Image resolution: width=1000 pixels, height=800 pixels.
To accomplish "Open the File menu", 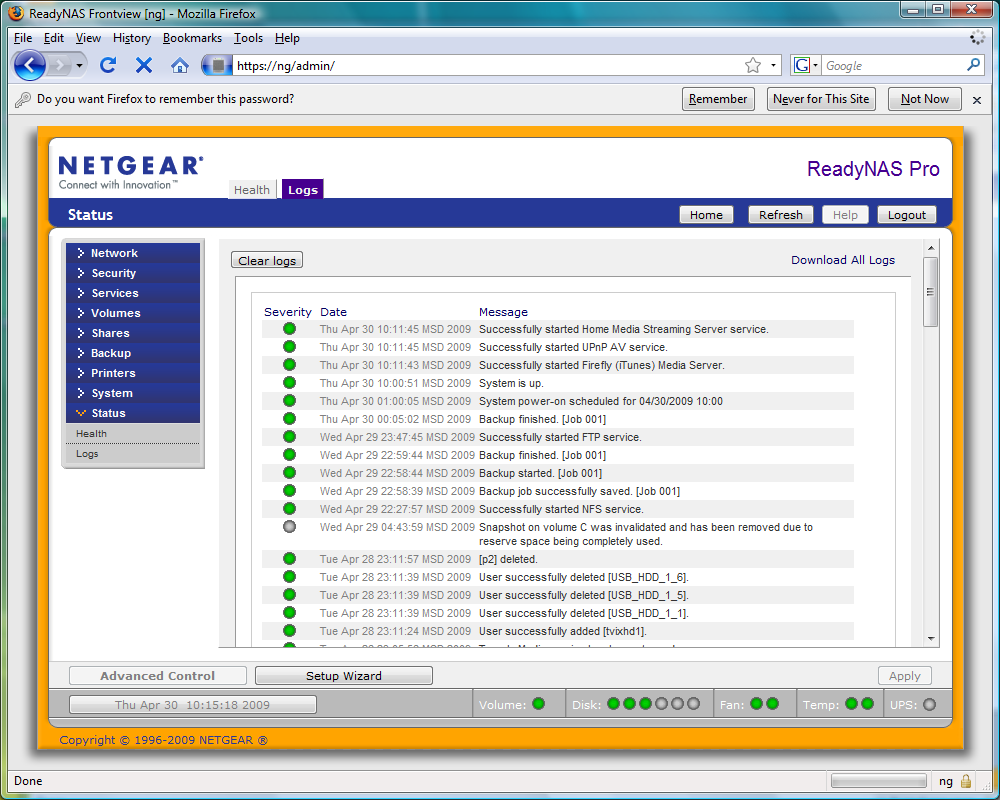I will [x=22, y=38].
